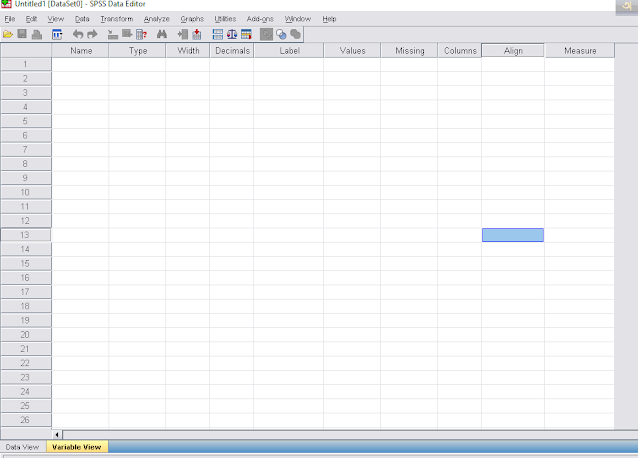638x458 pixels.
Task: Open the View menu
Action: tap(56, 19)
